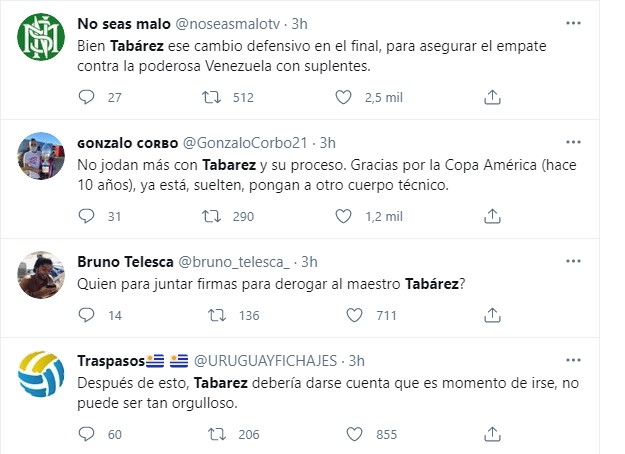Image resolution: width=625 pixels, height=454 pixels.
Task: Share No seas malo's tweet
Action: pyautogui.click(x=492, y=97)
